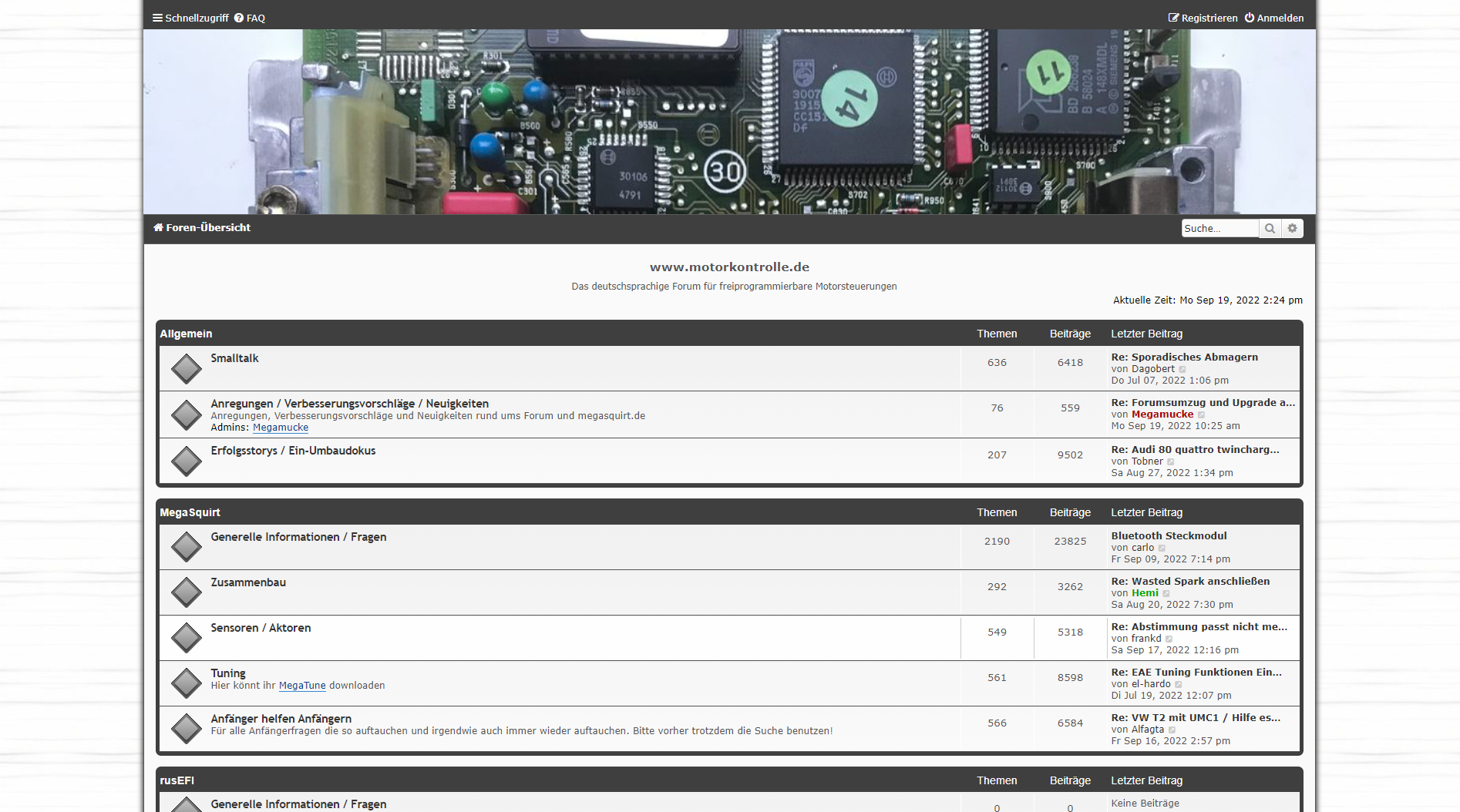
Task: Expand the Schnellzugriff quick access menu
Action: point(190,18)
